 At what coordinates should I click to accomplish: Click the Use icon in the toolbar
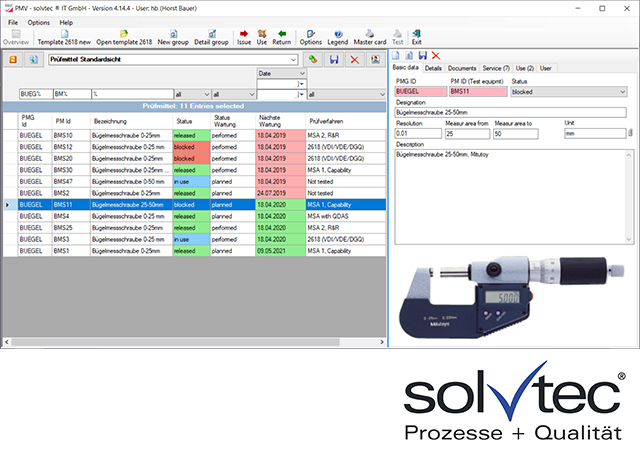(x=262, y=38)
